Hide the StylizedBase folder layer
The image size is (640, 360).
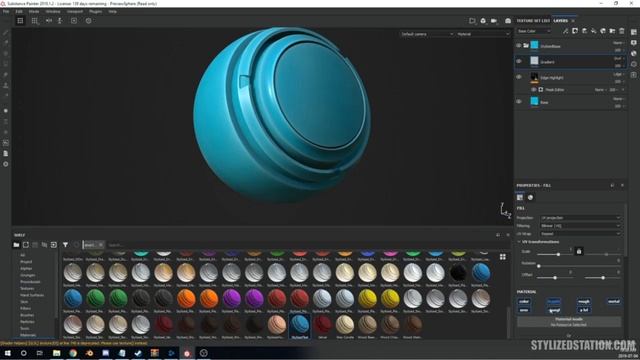point(519,46)
